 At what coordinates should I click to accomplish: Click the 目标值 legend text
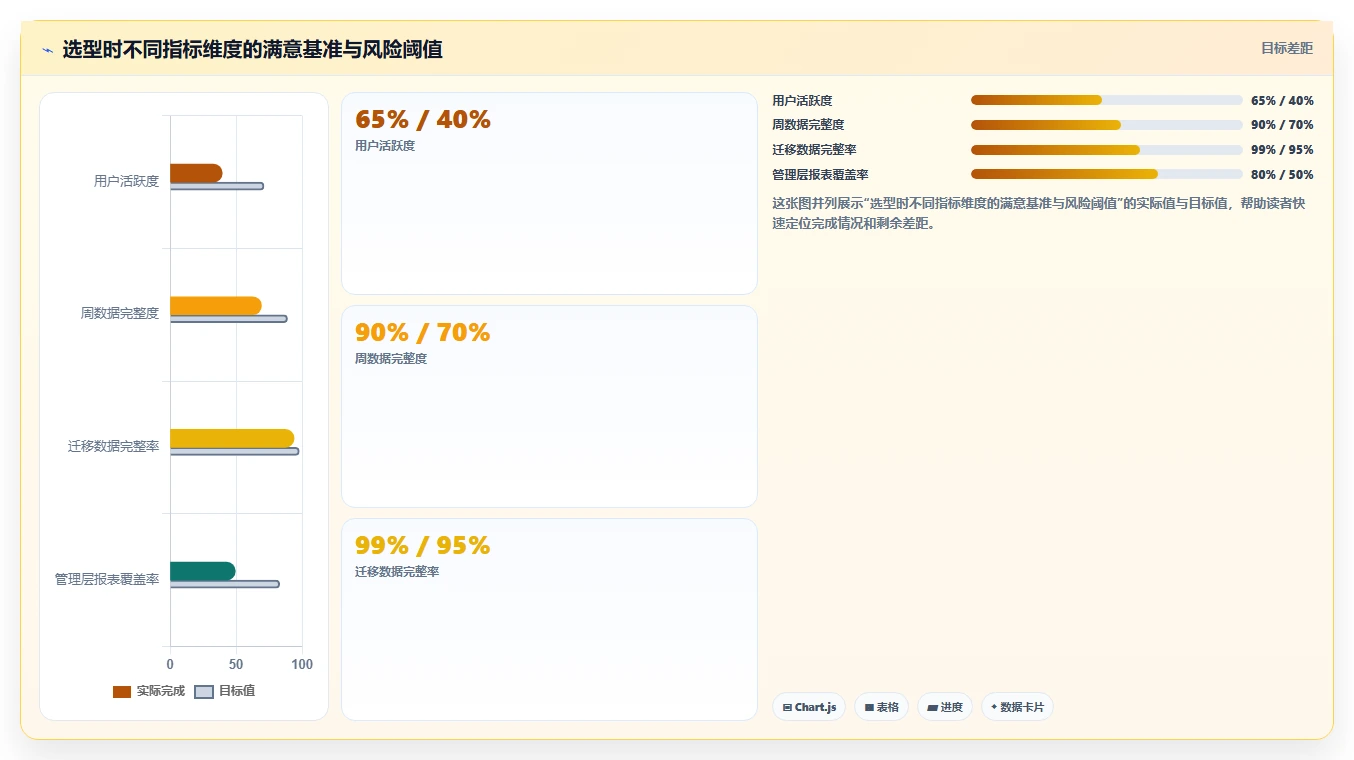(237, 691)
